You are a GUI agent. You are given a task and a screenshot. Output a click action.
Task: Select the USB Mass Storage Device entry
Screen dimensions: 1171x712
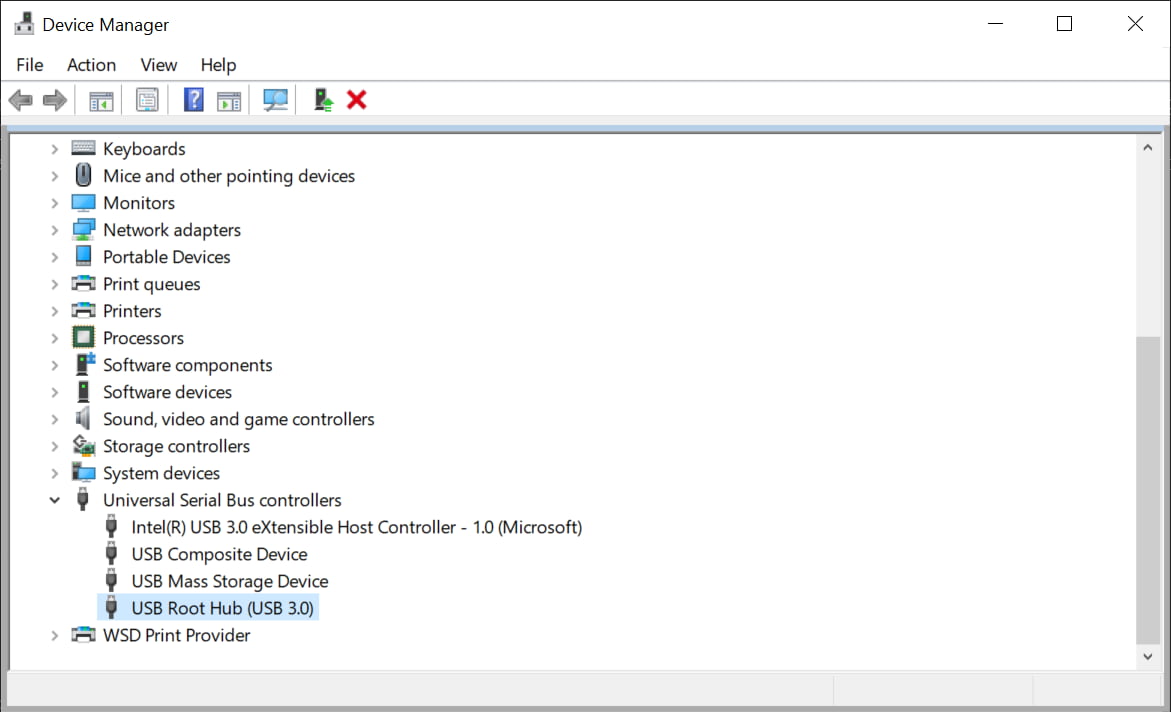(x=229, y=580)
